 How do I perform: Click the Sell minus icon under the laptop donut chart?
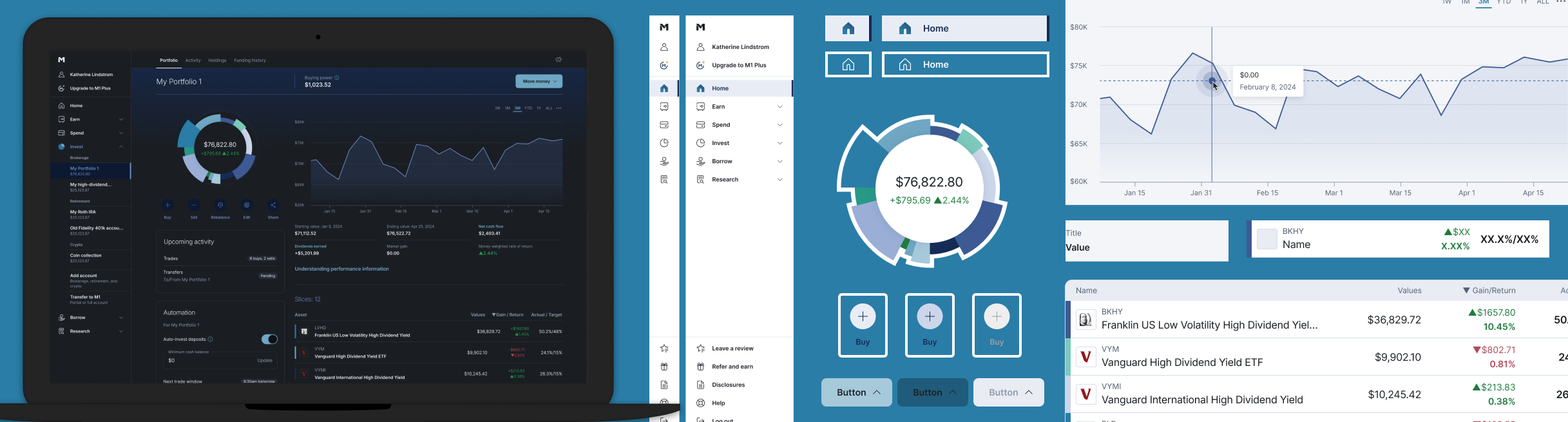pyautogui.click(x=194, y=205)
